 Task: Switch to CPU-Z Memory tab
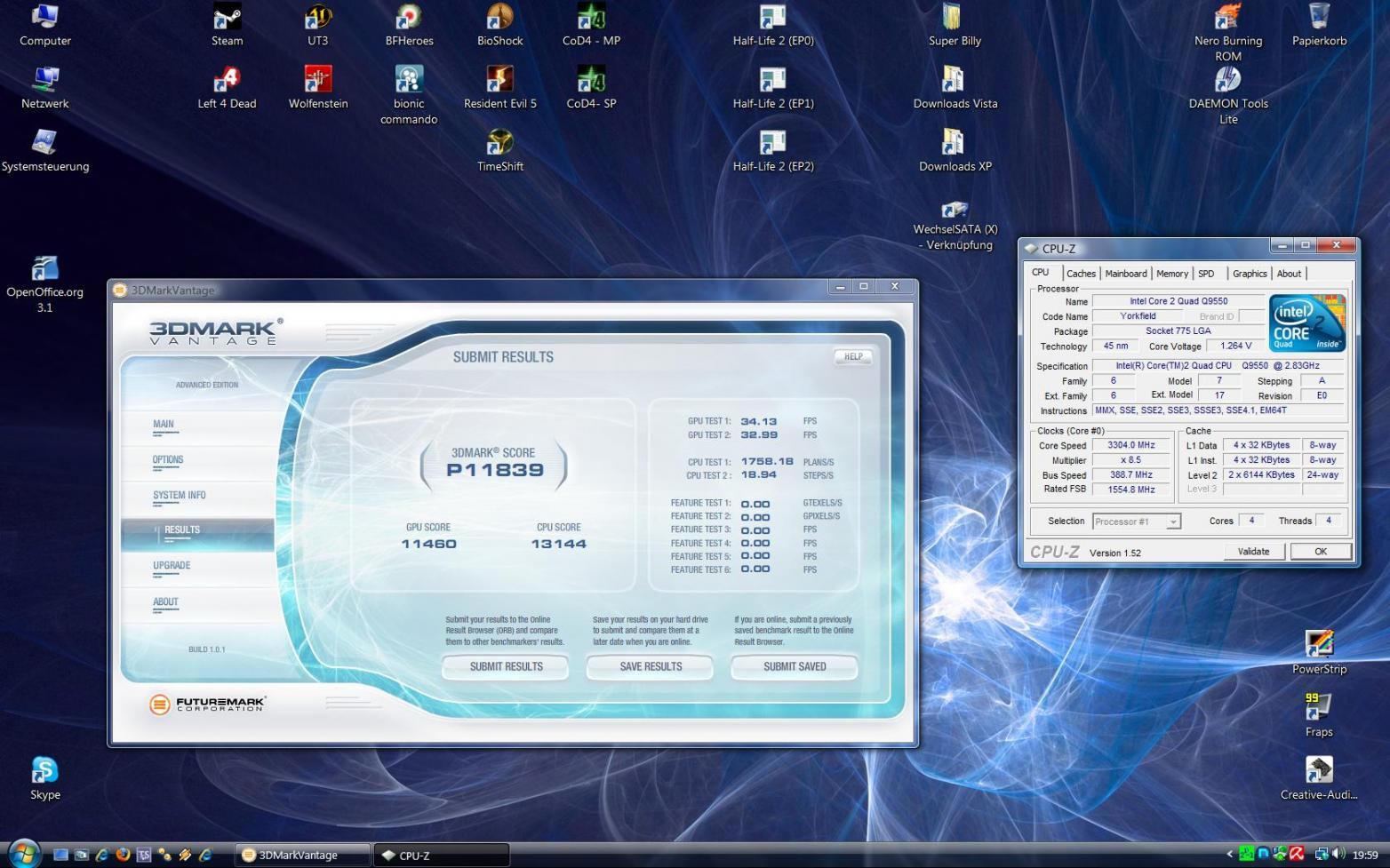coord(1172,274)
